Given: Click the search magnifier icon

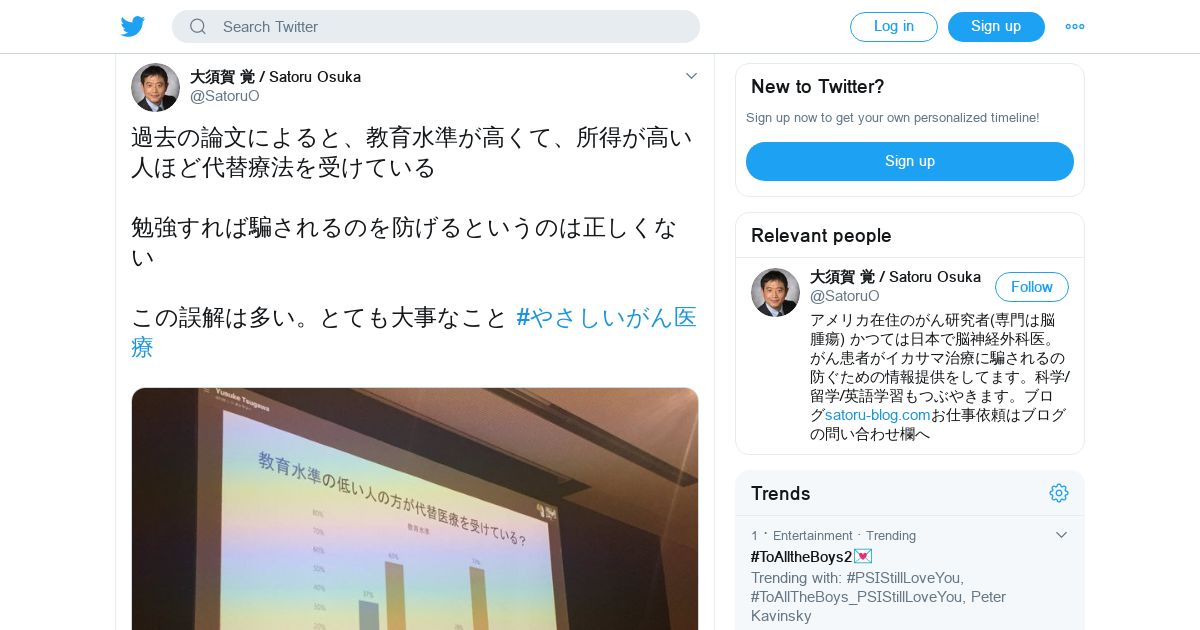Looking at the screenshot, I should [198, 27].
